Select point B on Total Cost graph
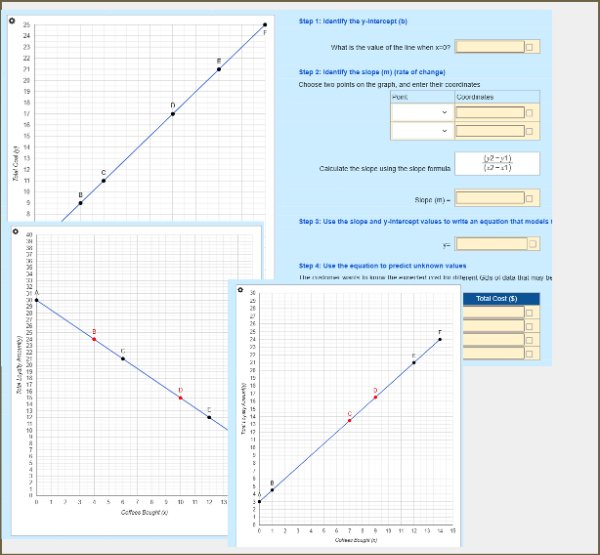Image resolution: width=600 pixels, height=555 pixels. [x=80, y=203]
